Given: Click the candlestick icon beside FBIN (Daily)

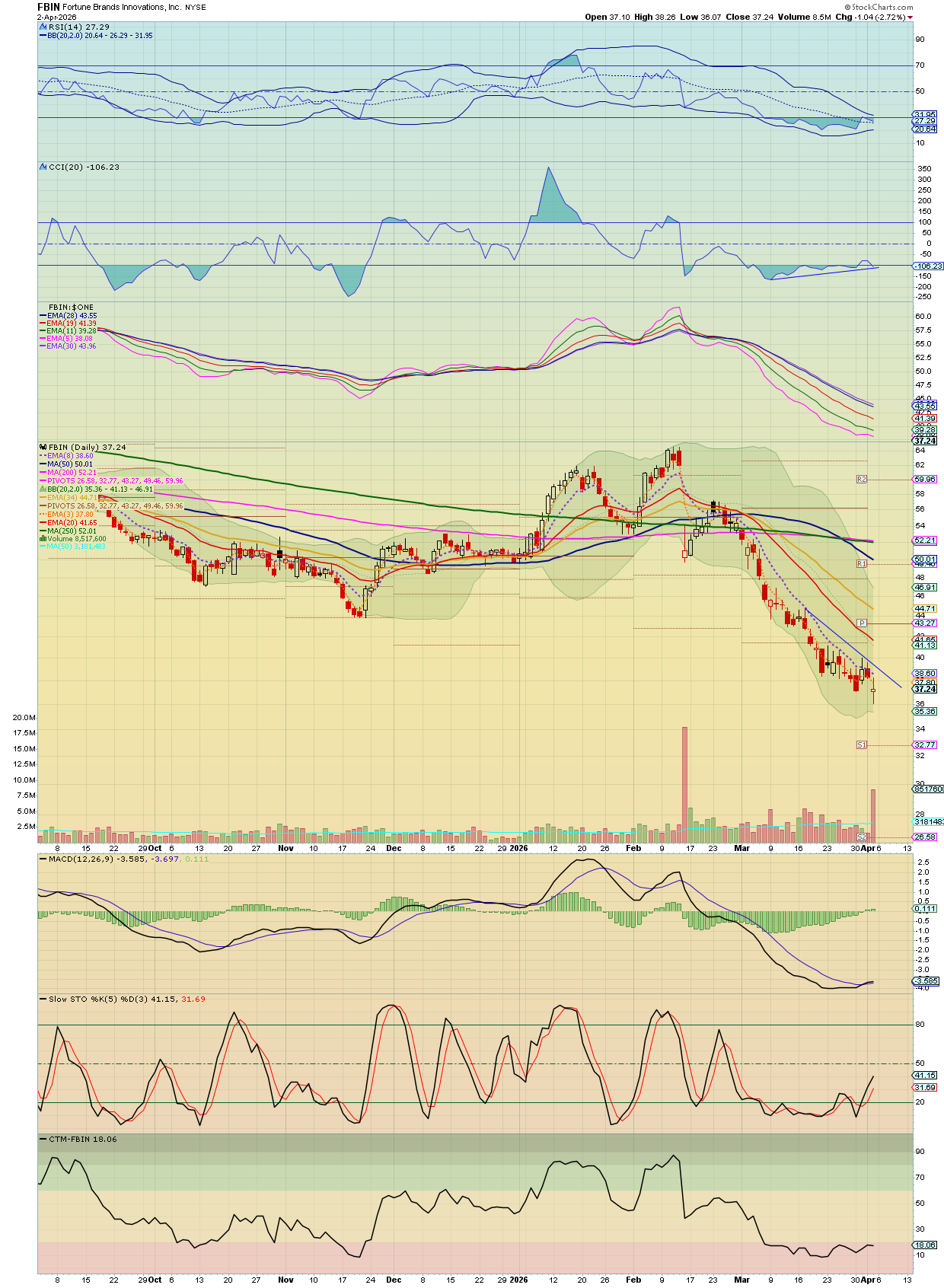Looking at the screenshot, I should 43,448.
